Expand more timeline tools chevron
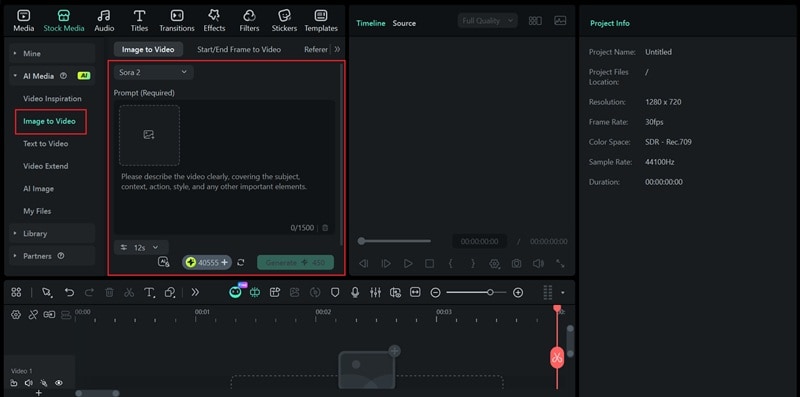 coord(195,292)
